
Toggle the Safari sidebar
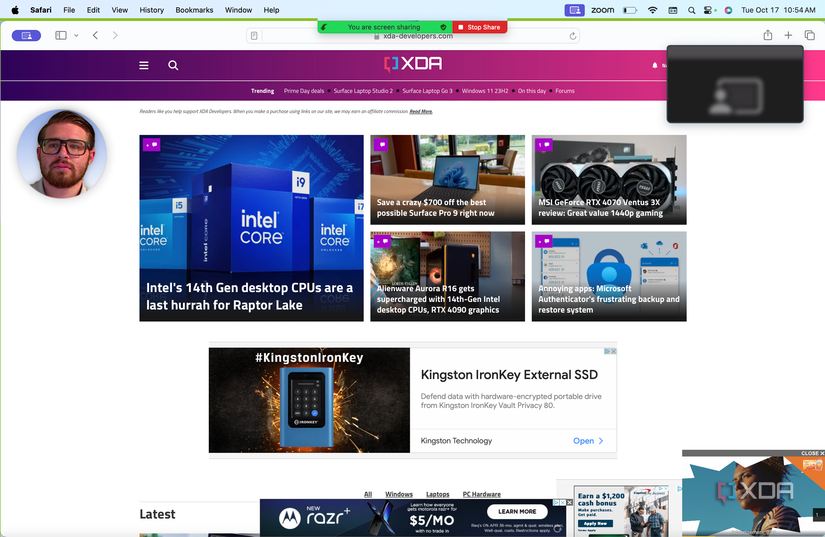coord(61,35)
